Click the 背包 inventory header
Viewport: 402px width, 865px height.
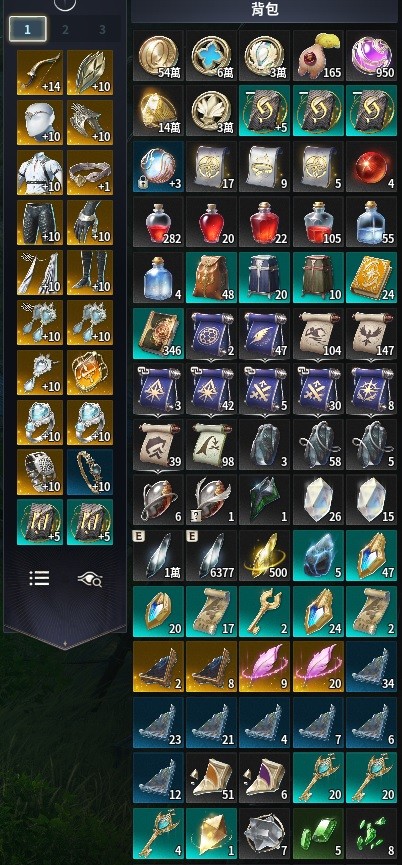tap(264, 11)
